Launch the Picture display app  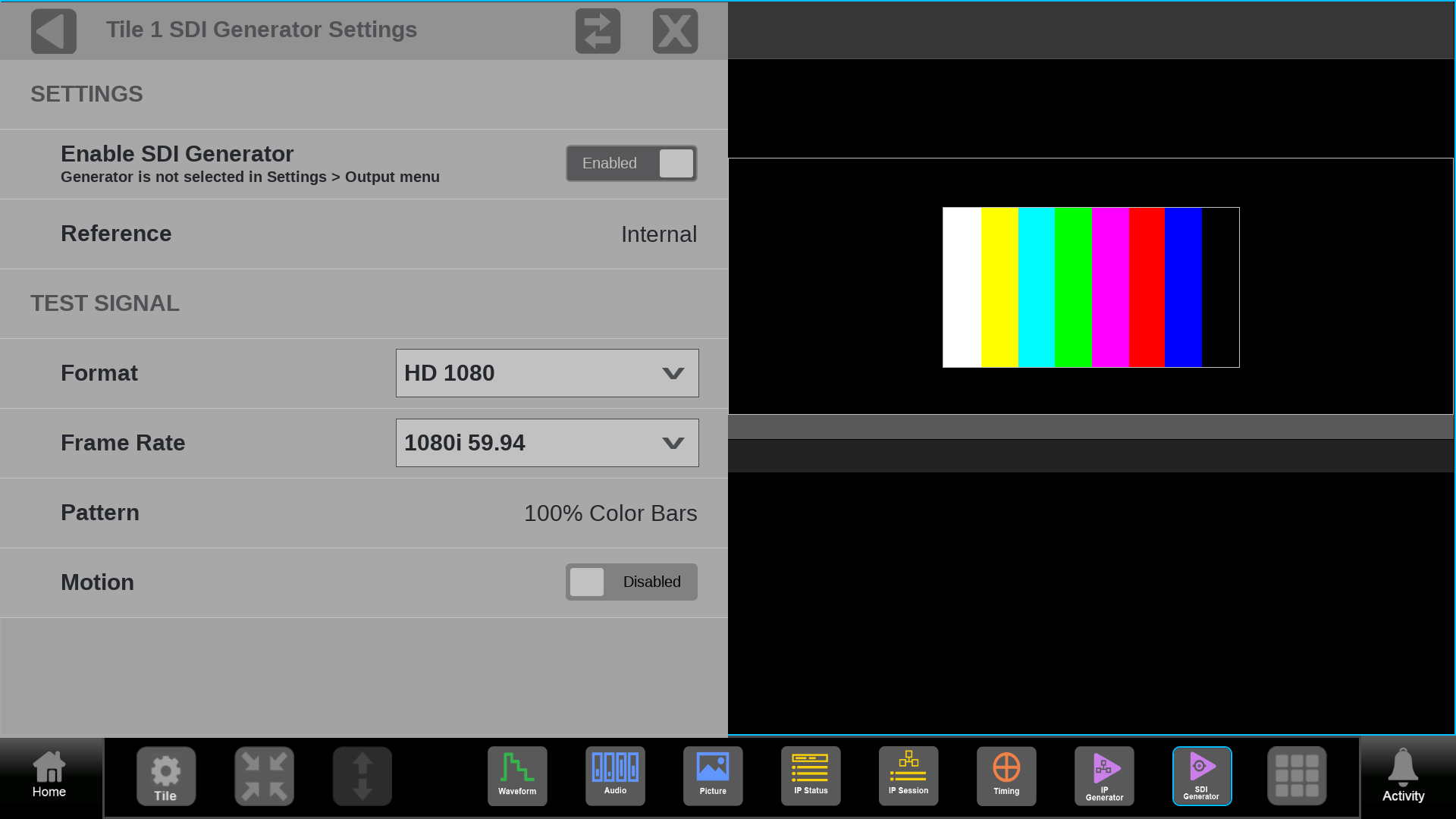pyautogui.click(x=713, y=775)
